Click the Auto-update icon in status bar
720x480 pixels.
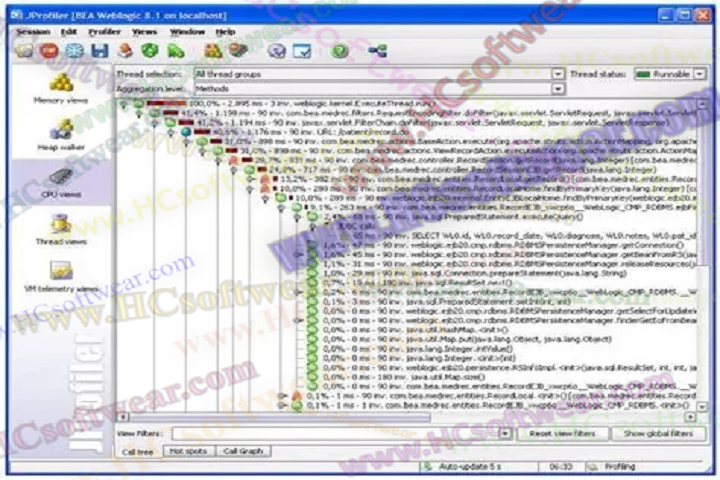(428, 467)
